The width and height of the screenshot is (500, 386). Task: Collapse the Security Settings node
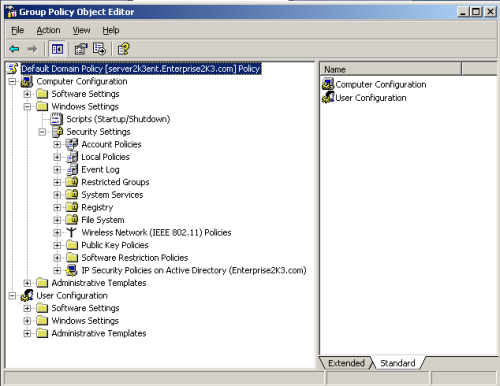[42, 132]
